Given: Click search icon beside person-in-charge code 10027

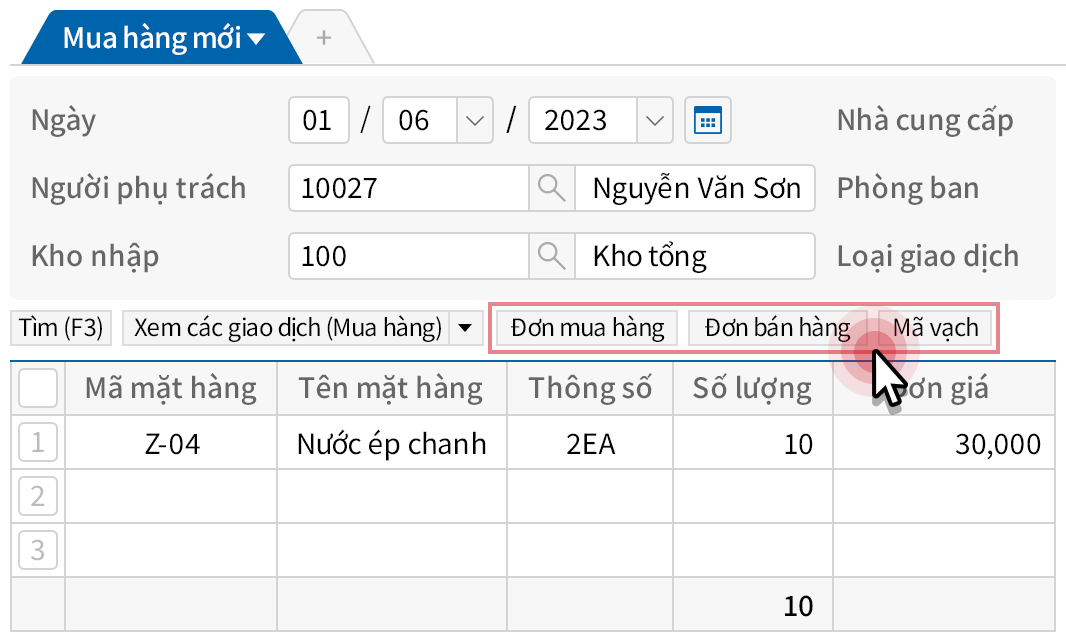Looking at the screenshot, I should [x=551, y=188].
